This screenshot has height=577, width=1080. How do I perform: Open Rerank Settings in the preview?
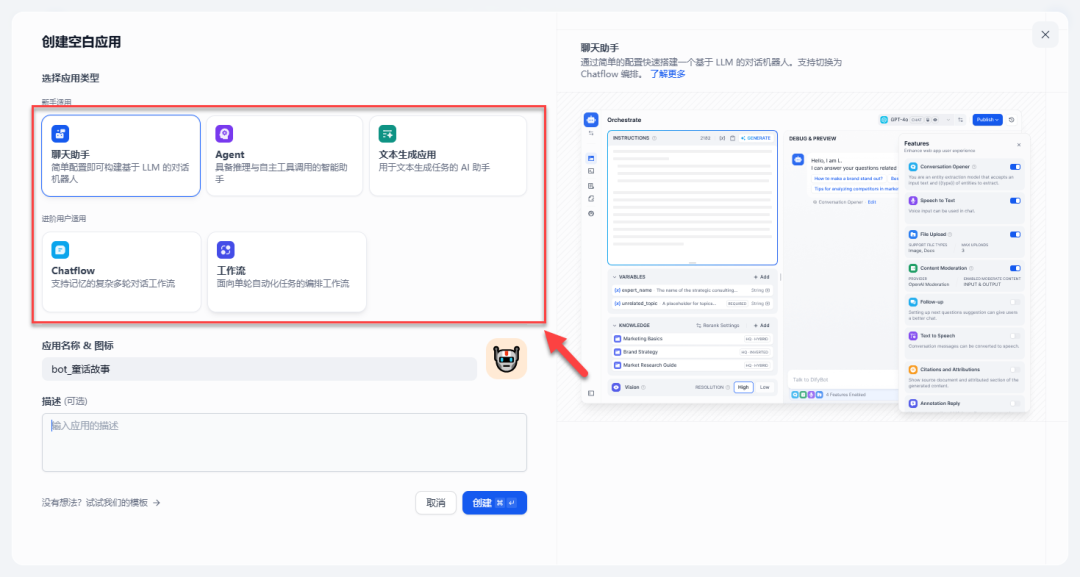tap(718, 325)
